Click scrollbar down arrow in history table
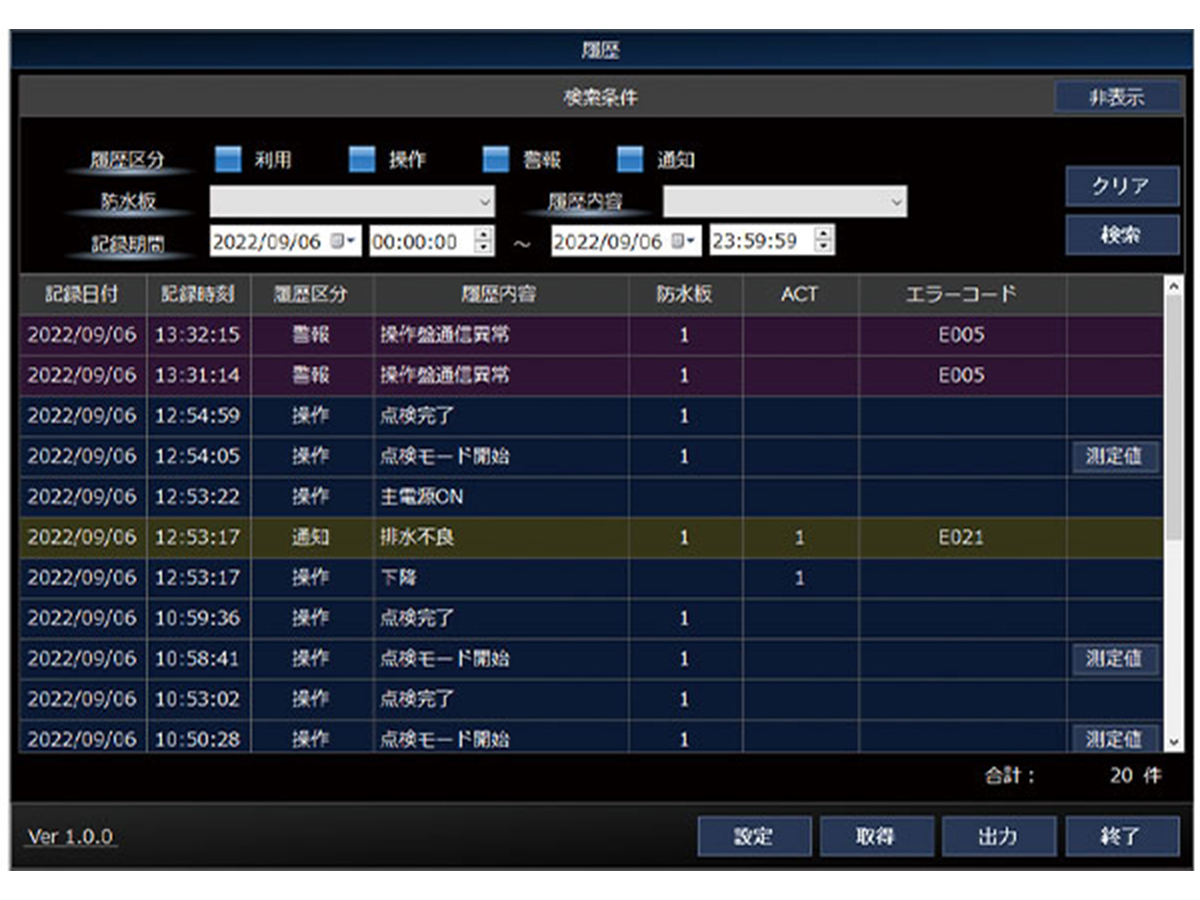 pyautogui.click(x=1174, y=742)
